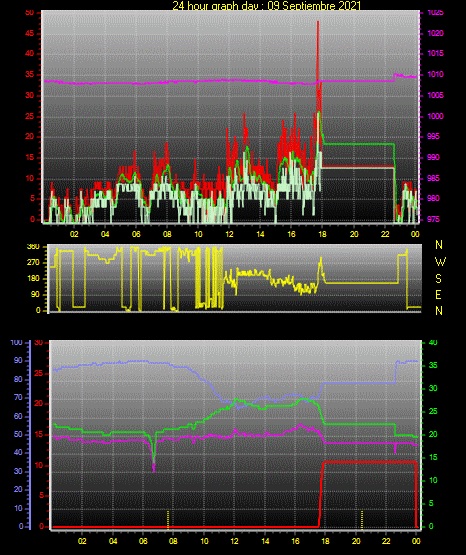This screenshot has height=555, width=466.
Task: Click the yellow dotted sunrise marker near 08
Action: tap(168, 520)
